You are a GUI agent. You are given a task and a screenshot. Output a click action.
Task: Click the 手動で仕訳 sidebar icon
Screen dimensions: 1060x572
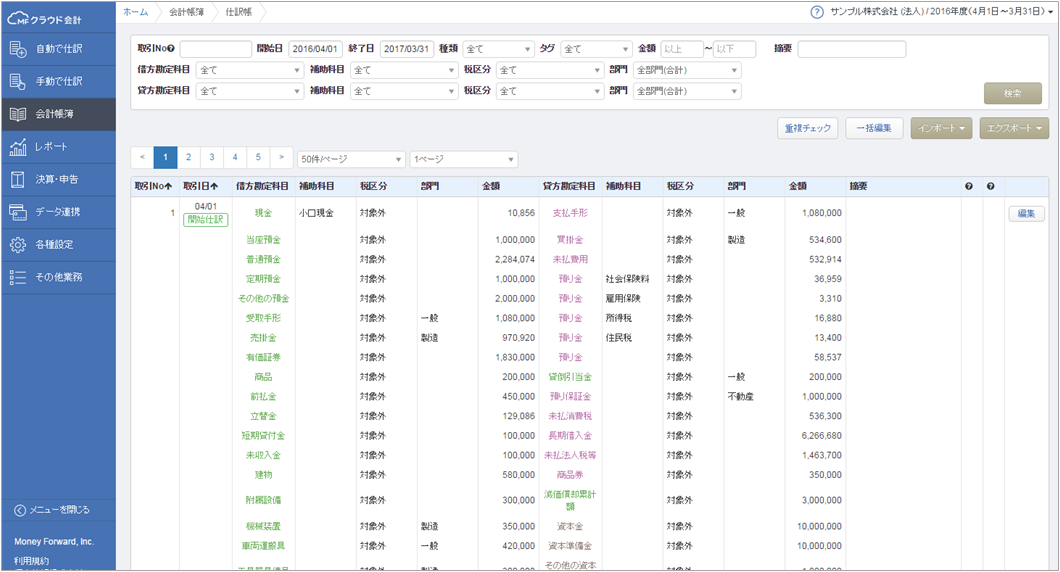tap(18, 81)
